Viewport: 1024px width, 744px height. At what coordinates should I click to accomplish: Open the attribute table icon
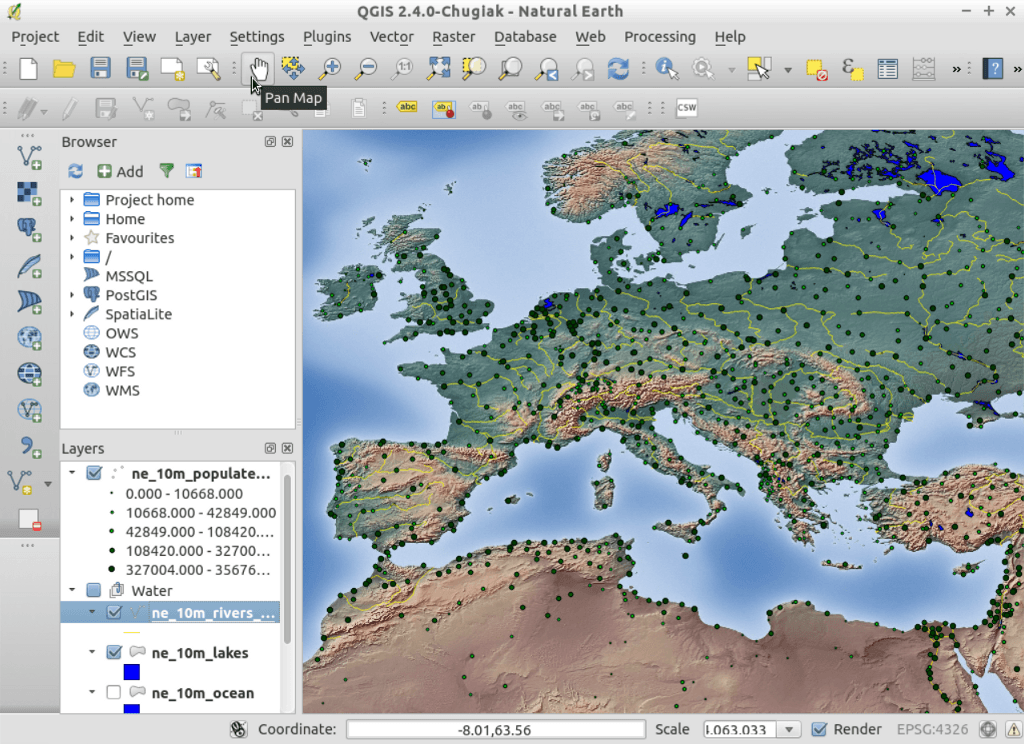[x=887, y=68]
